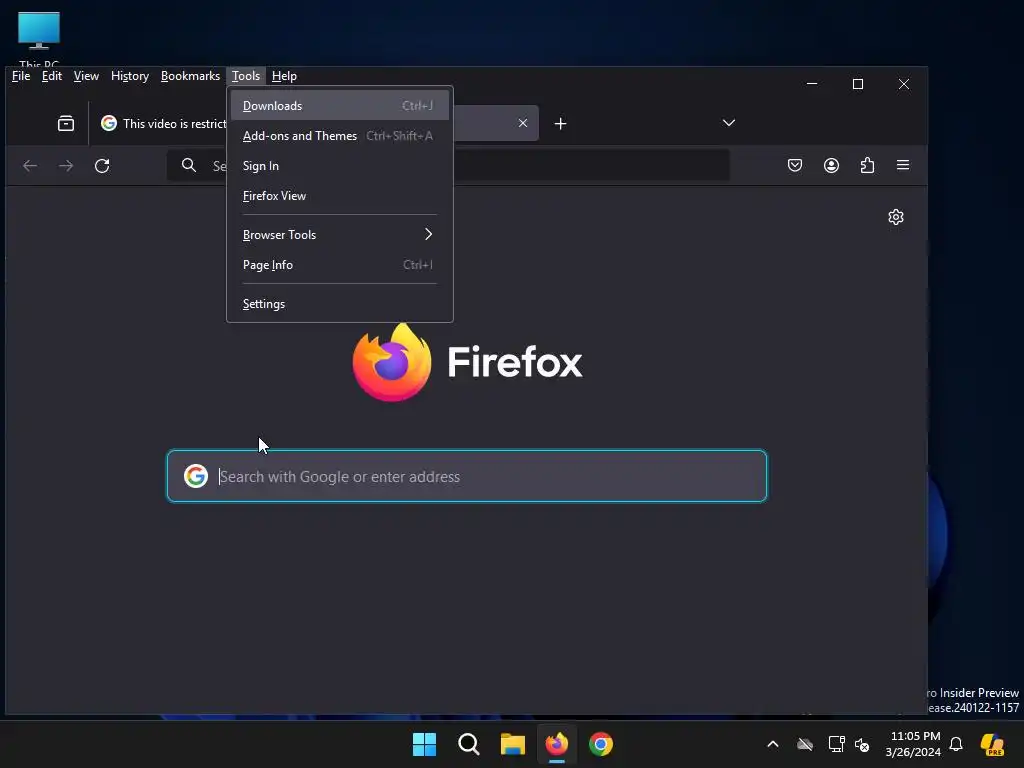This screenshot has width=1024, height=768.
Task: Open the File menu
Action: pos(21,76)
